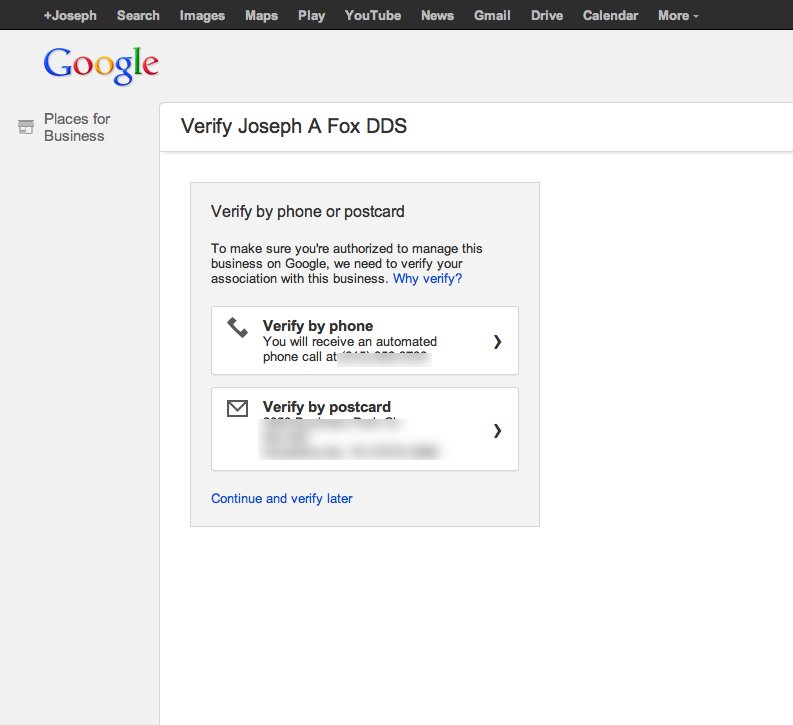Click the chevron on Verify by postcard

(x=498, y=431)
